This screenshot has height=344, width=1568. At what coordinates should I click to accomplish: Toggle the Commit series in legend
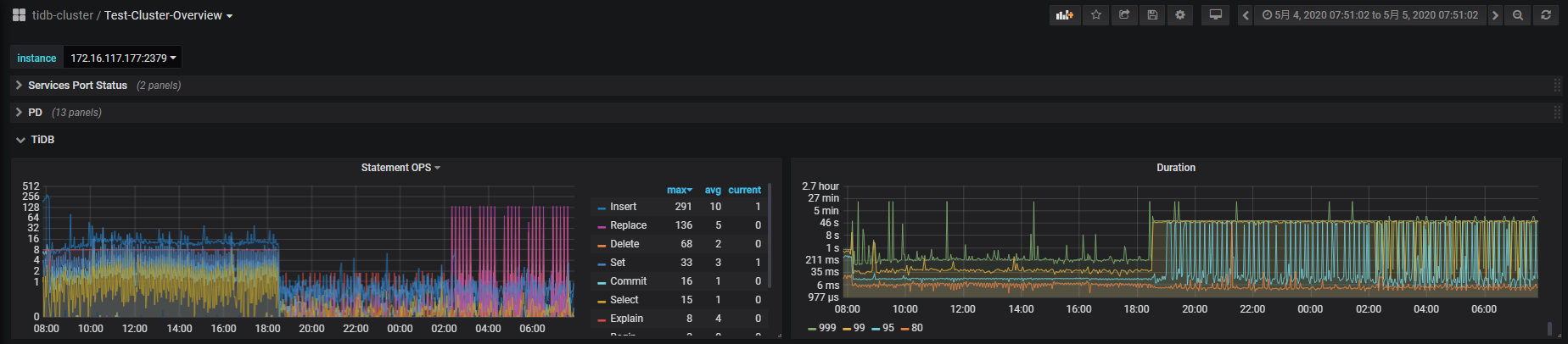point(628,281)
